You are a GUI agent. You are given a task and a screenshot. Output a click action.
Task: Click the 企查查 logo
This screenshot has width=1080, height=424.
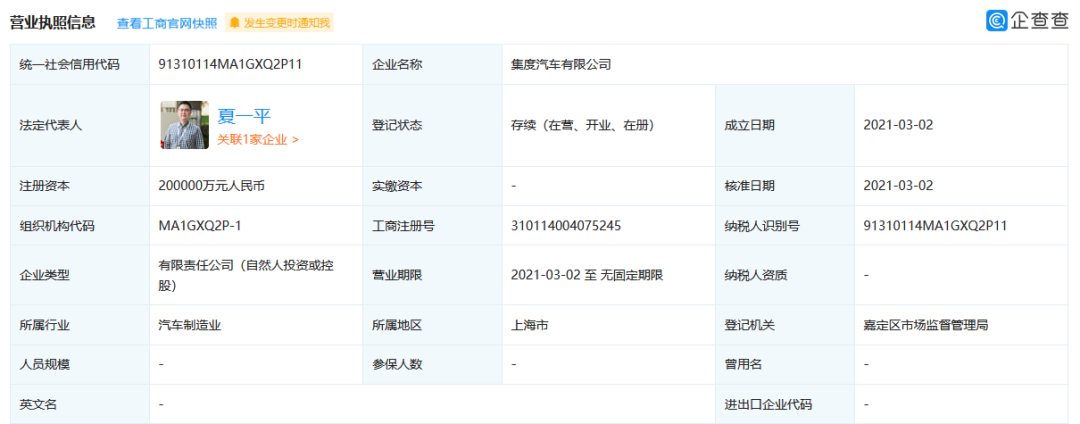(x=1027, y=21)
